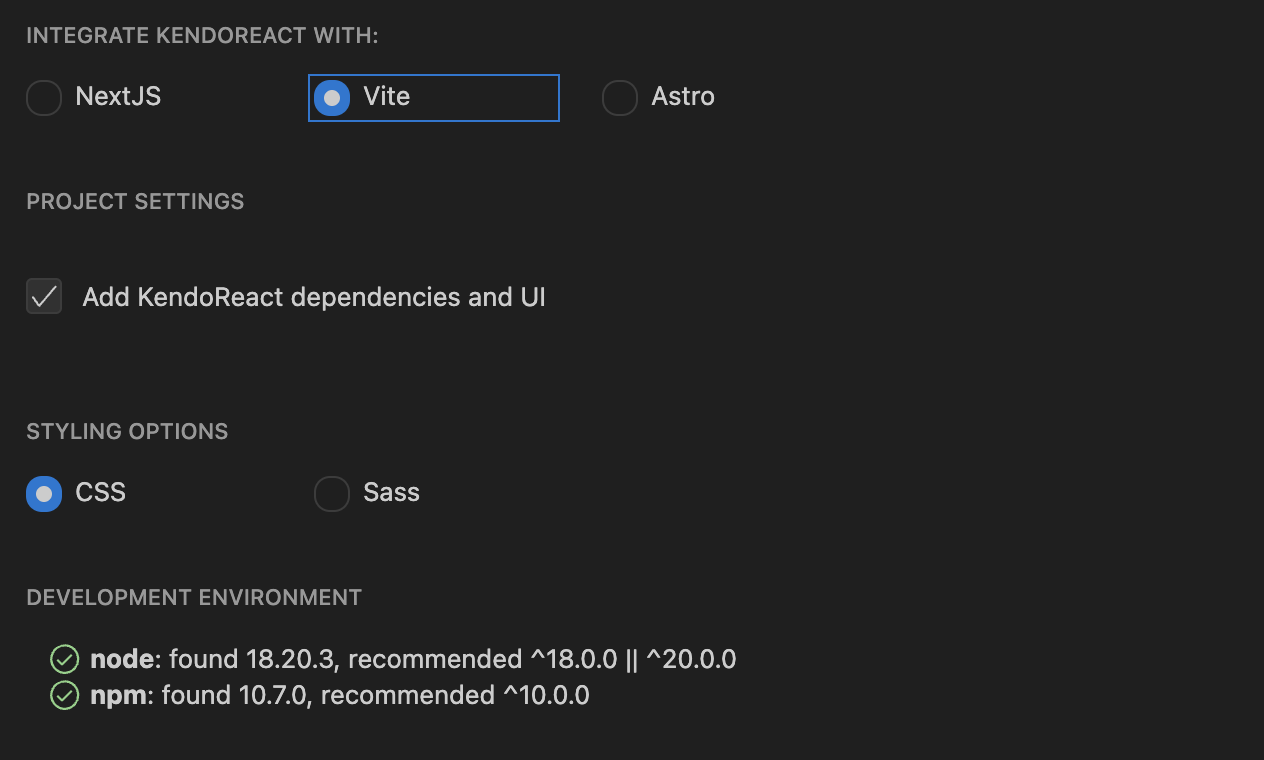1264x760 pixels.
Task: Choose the Astro radio button circle
Action: pyautogui.click(x=620, y=98)
